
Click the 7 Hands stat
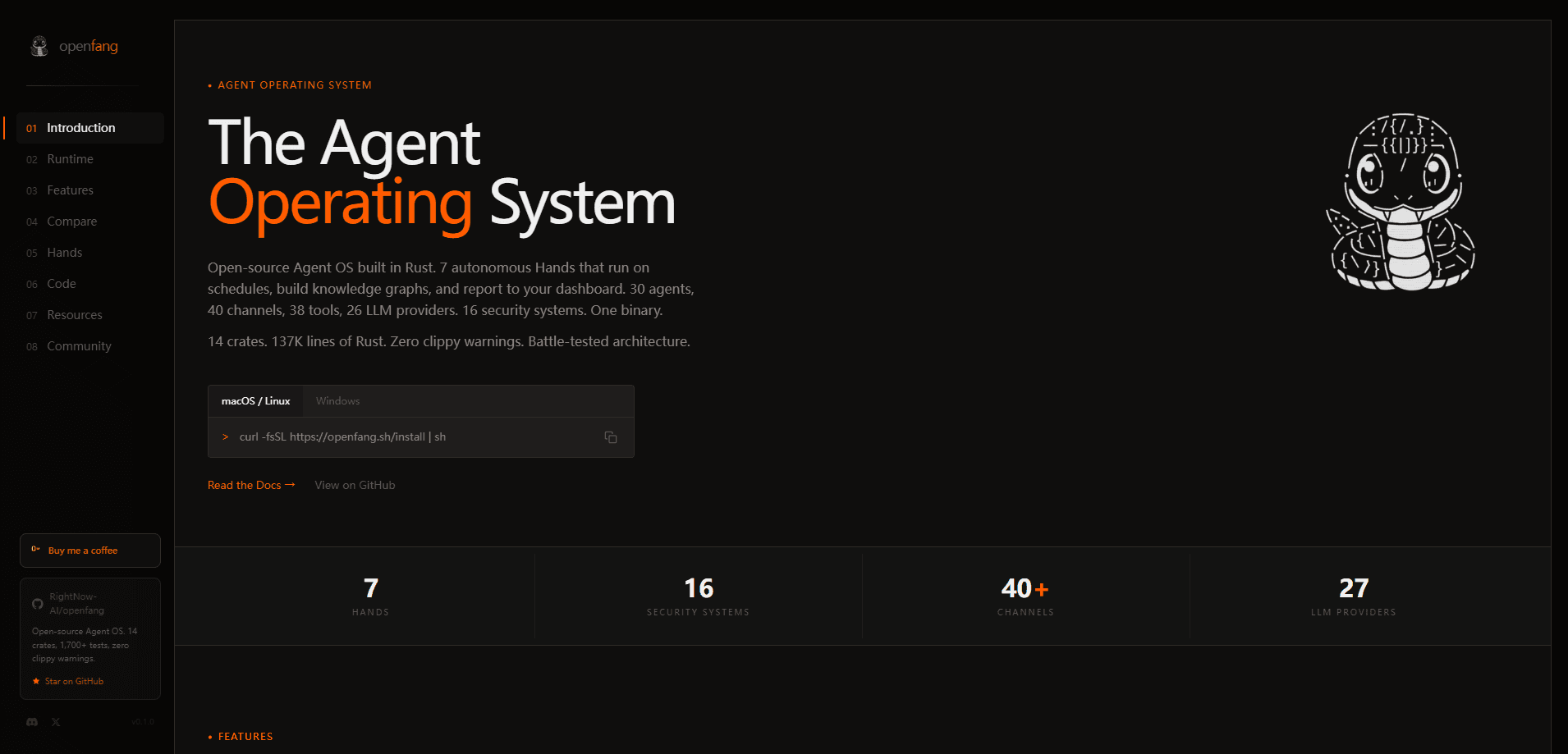coord(371,596)
